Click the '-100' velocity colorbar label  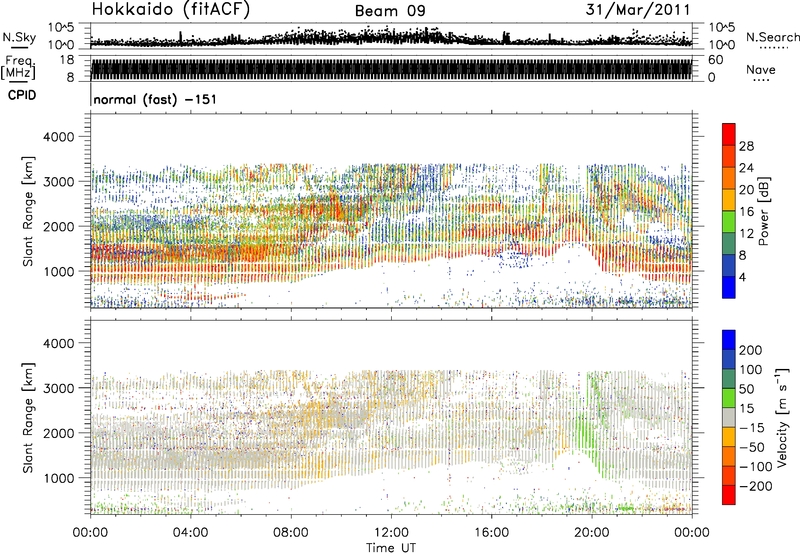pos(756,467)
